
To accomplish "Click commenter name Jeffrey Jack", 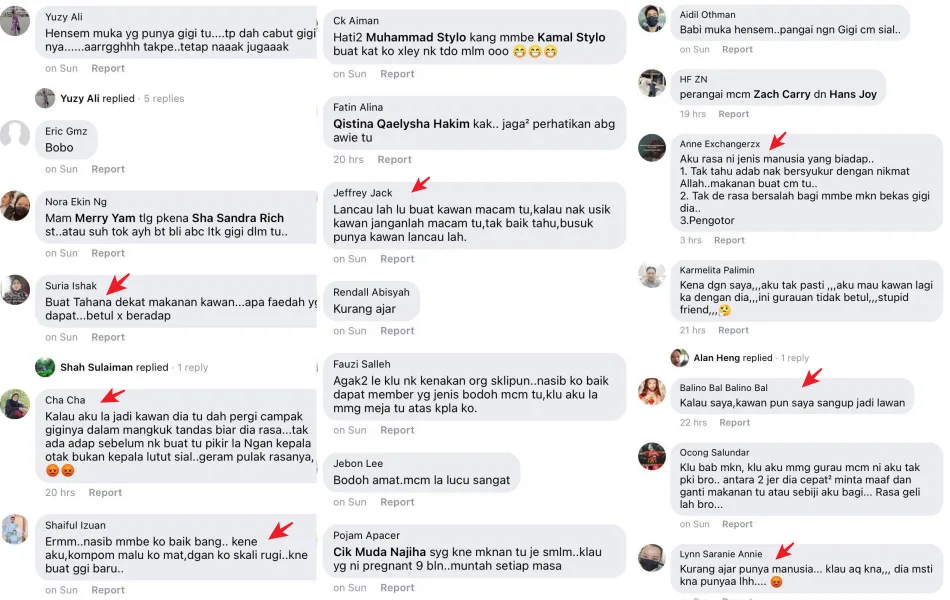I will click(363, 193).
